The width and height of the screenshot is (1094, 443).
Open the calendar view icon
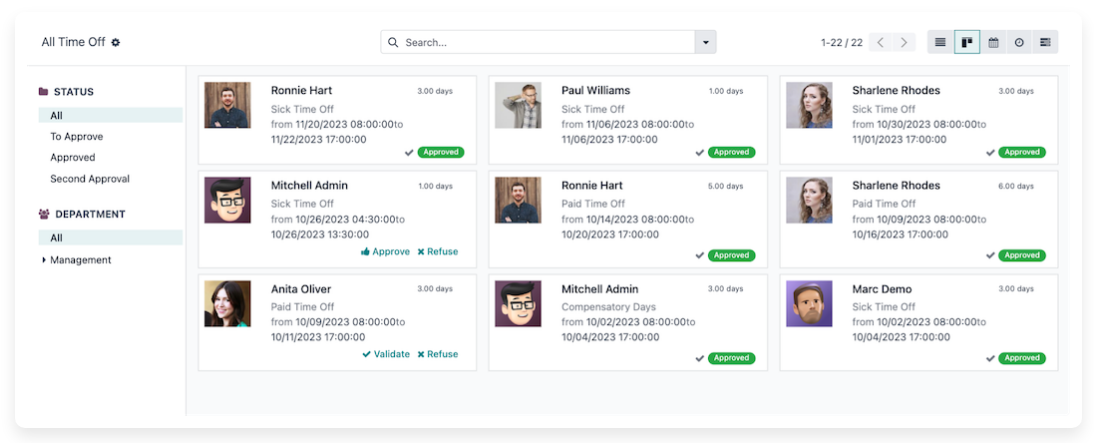pyautogui.click(x=993, y=42)
